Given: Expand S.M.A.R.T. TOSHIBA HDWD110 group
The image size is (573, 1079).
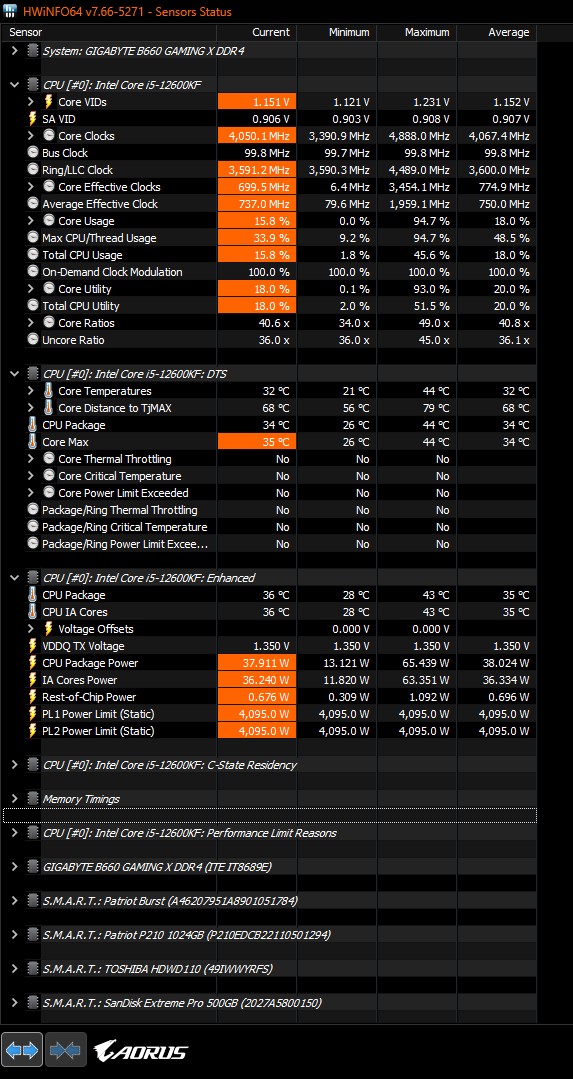Looking at the screenshot, I should [x=14, y=969].
